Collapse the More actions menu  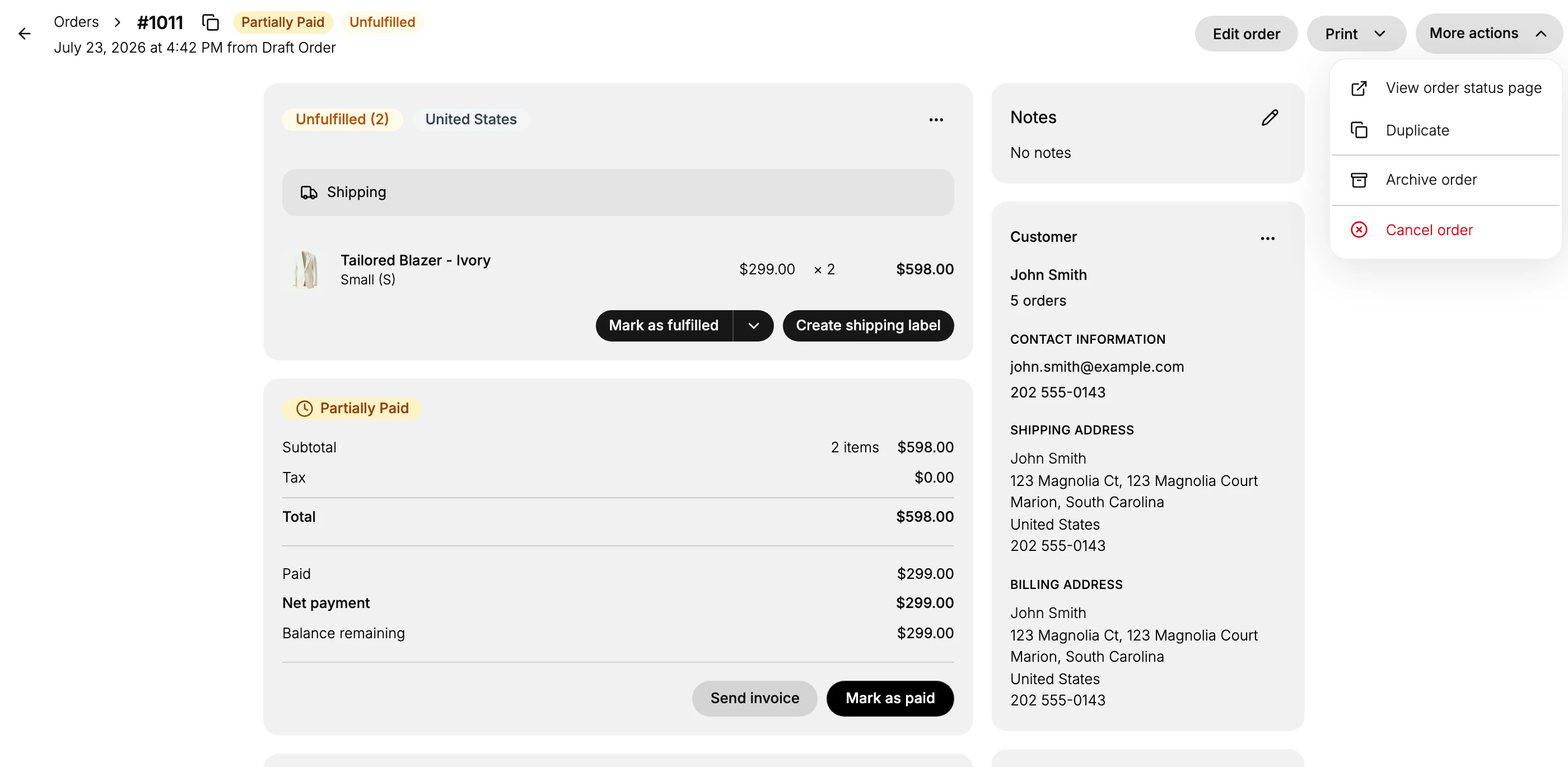click(x=1488, y=34)
